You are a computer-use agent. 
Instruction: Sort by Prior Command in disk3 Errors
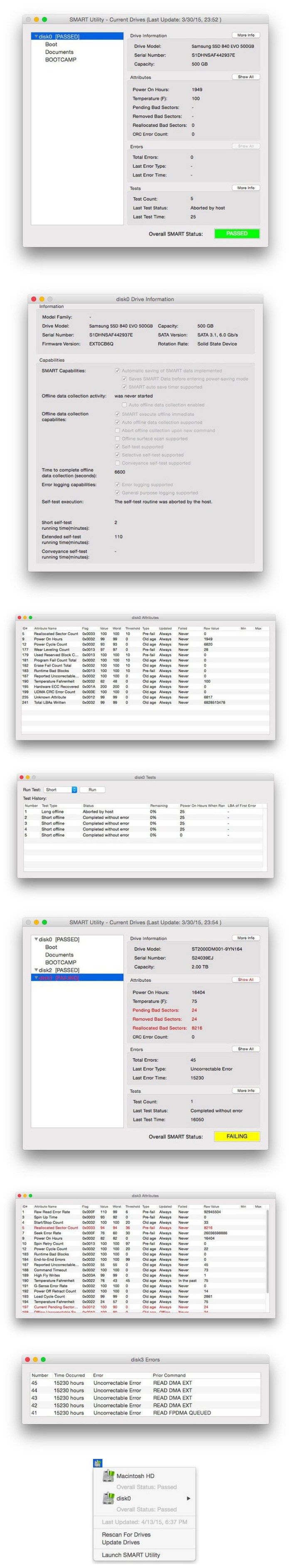[x=169, y=1375]
